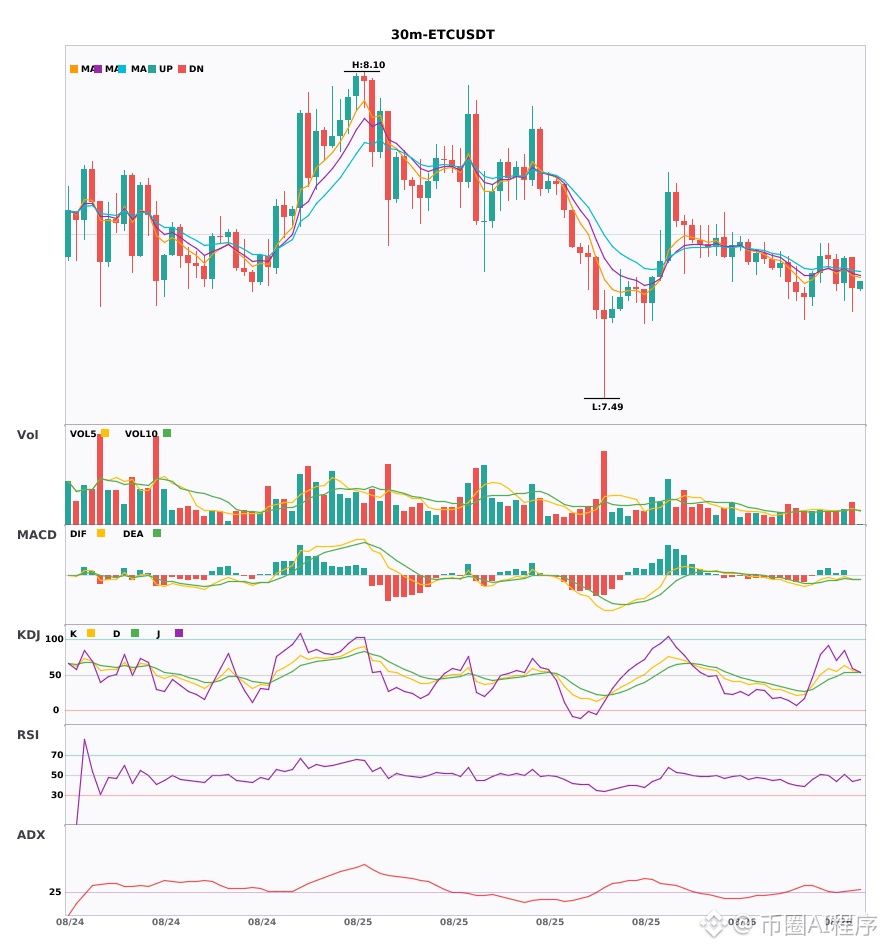Click the yellow DIF color swatch
Image resolution: width=885 pixels, height=950 pixels.
click(101, 533)
